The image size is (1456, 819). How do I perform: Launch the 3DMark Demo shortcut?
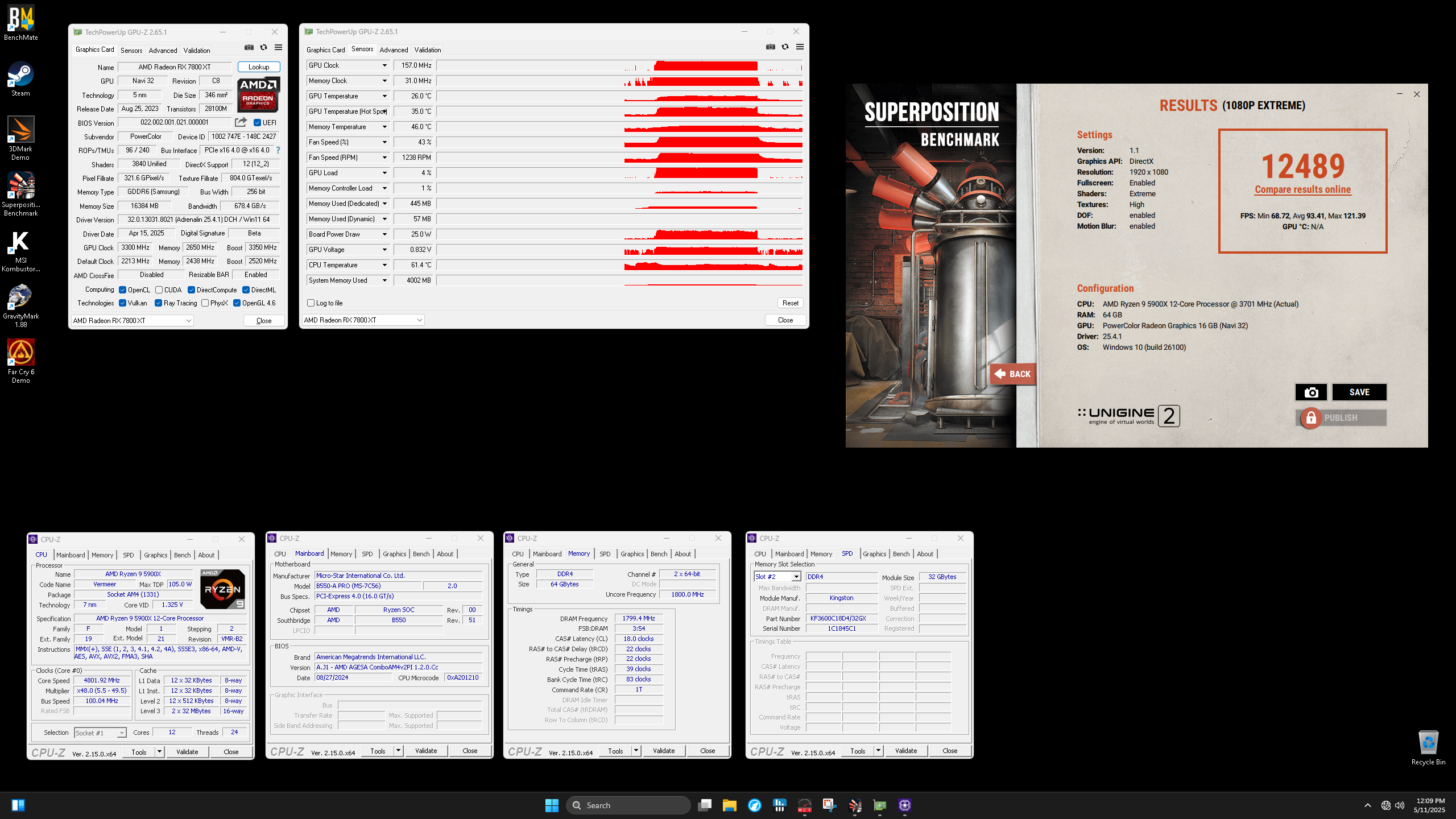[x=21, y=138]
